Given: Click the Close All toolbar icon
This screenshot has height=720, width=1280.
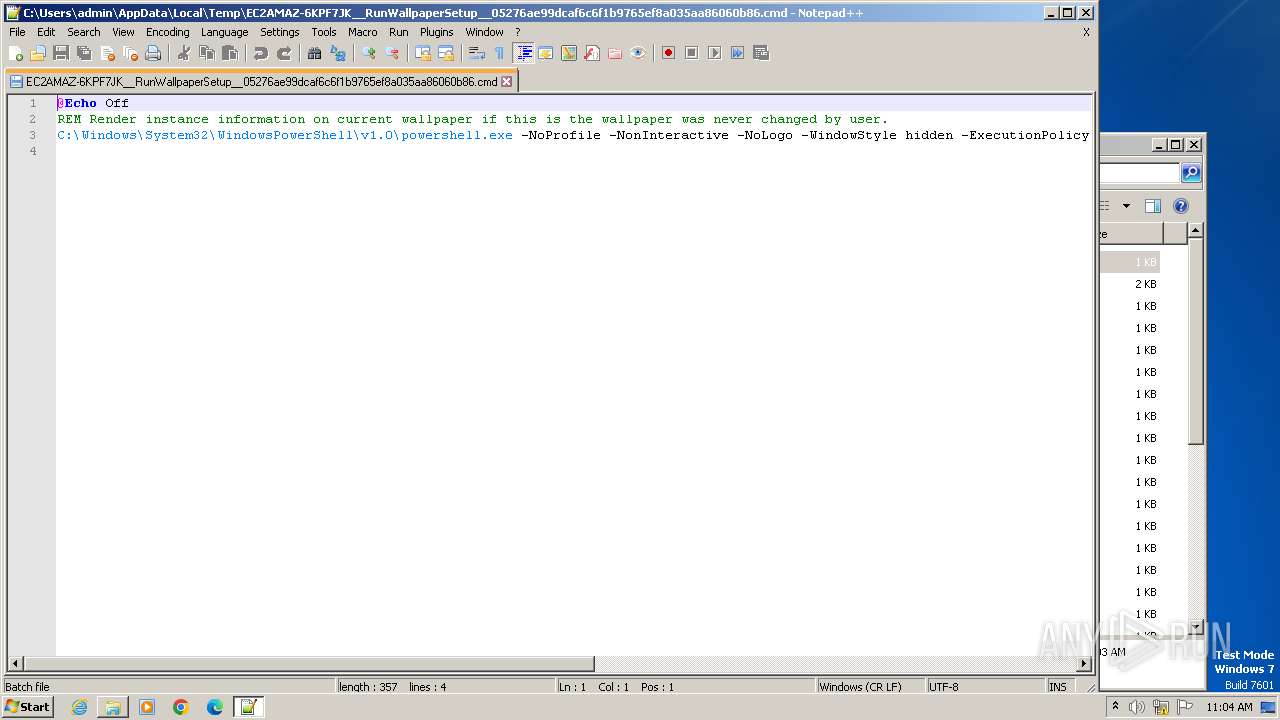Looking at the screenshot, I should click(130, 53).
